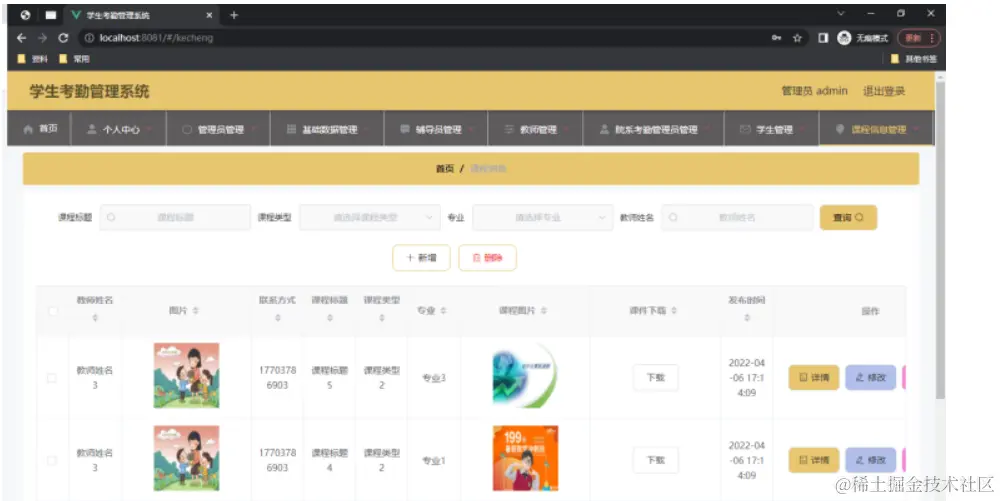Expand the 个人中心 nav menu

pos(119,129)
